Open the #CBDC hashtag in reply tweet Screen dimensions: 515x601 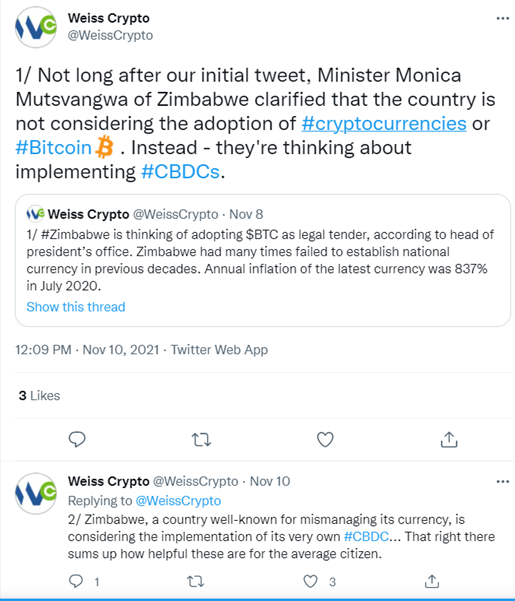pyautogui.click(x=366, y=536)
